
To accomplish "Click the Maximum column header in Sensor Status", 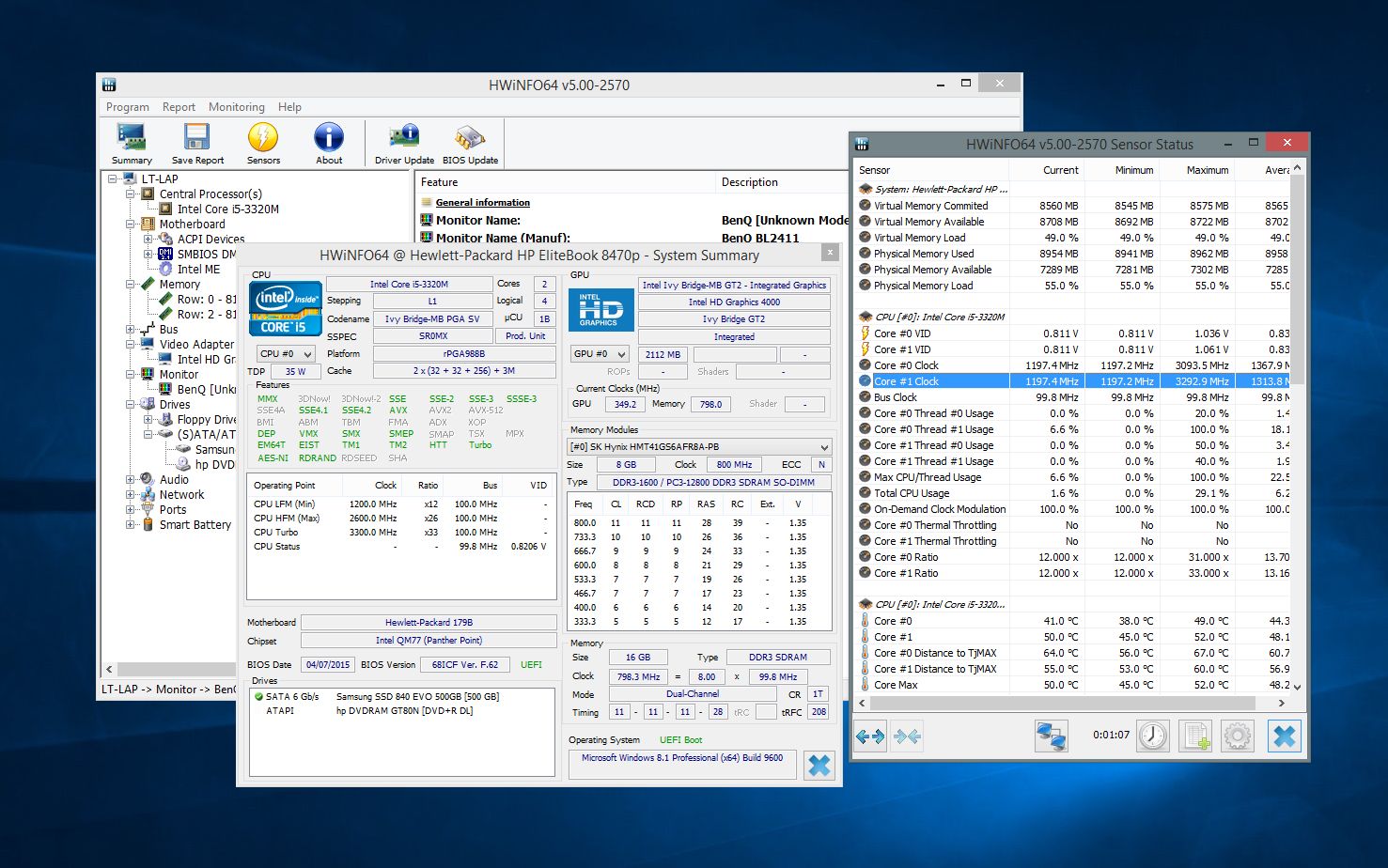I will (x=1197, y=170).
